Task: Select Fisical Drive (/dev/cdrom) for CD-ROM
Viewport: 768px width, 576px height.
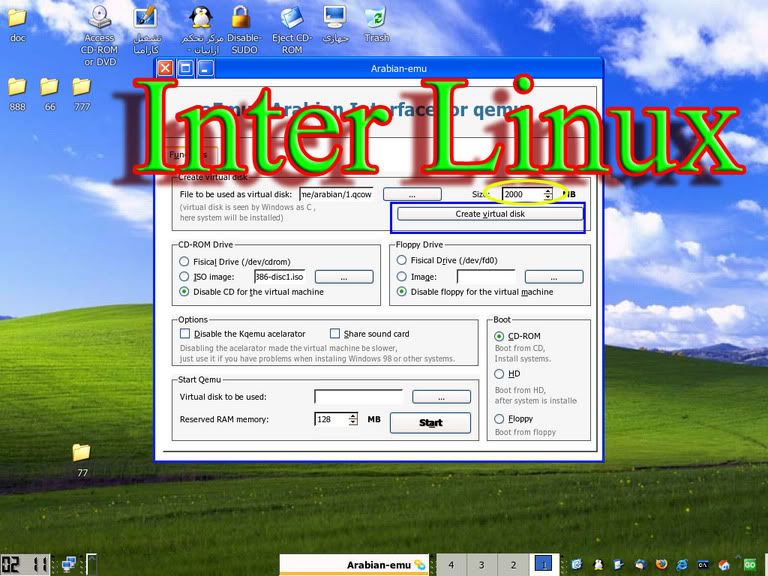Action: click(184, 261)
